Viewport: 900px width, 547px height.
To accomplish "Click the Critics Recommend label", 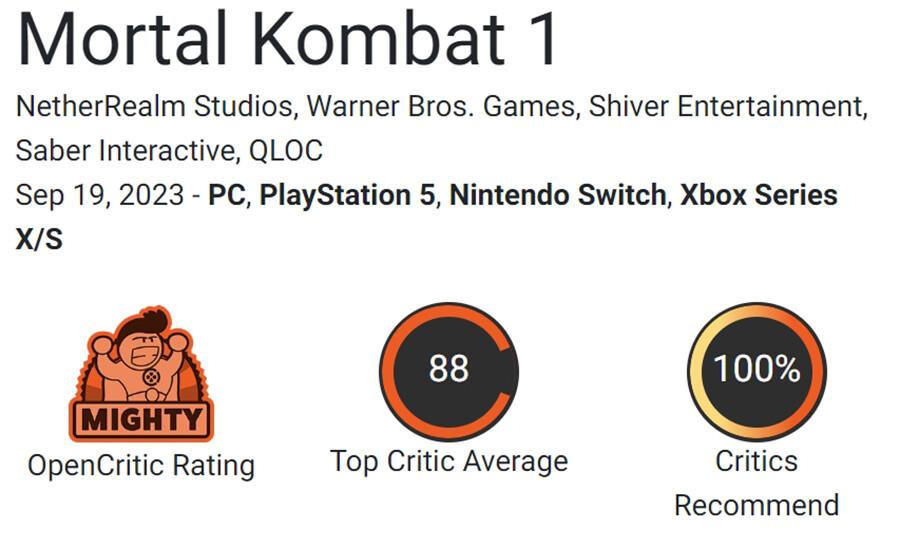I will (756, 483).
